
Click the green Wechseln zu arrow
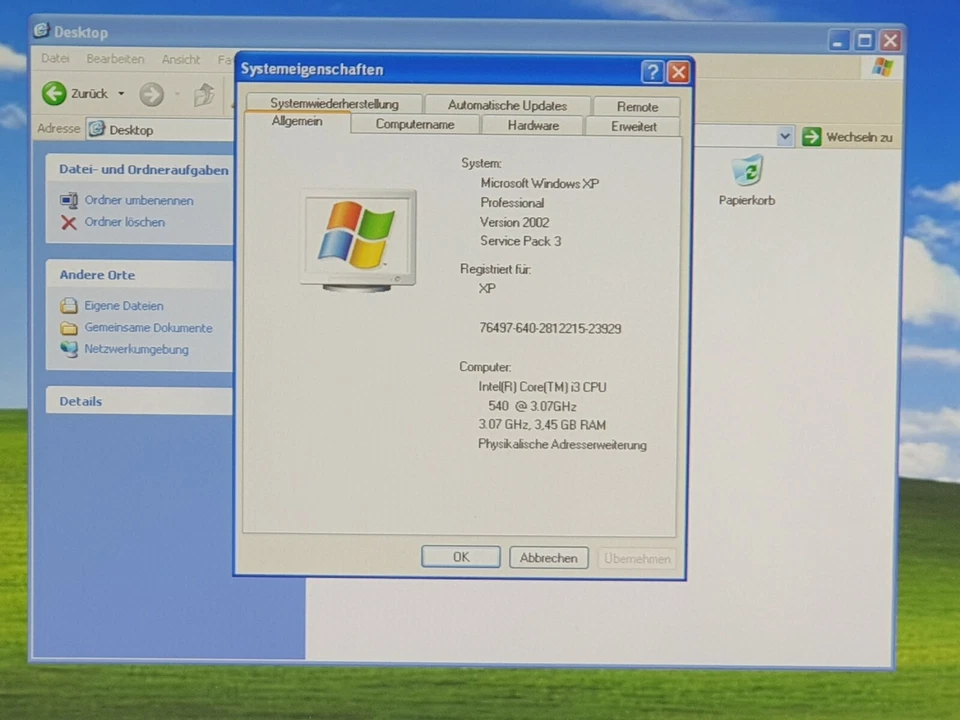tap(811, 137)
